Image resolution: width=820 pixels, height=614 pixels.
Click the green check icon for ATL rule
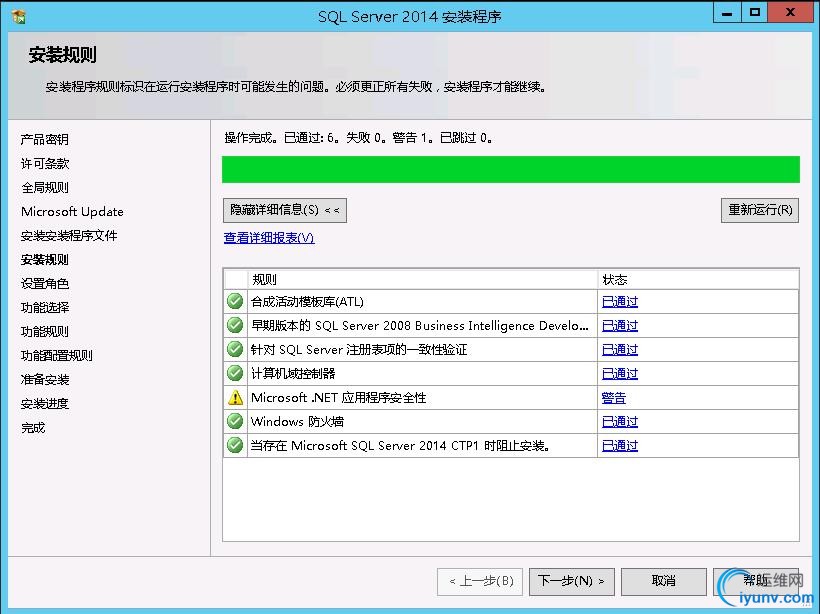235,301
